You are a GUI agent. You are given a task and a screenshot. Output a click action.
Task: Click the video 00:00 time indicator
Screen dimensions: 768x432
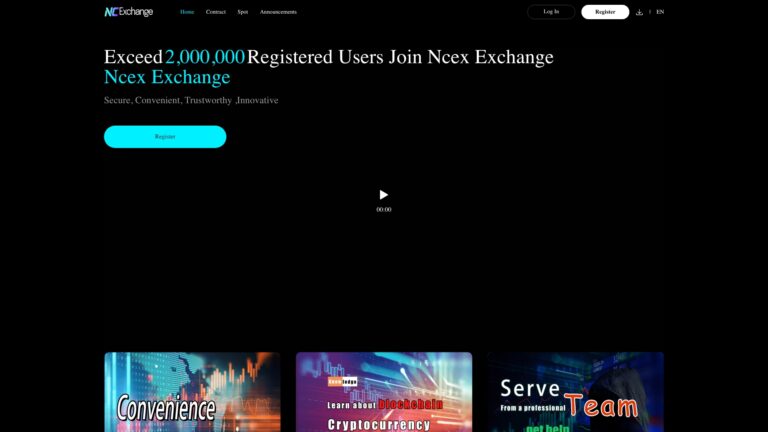pos(384,210)
